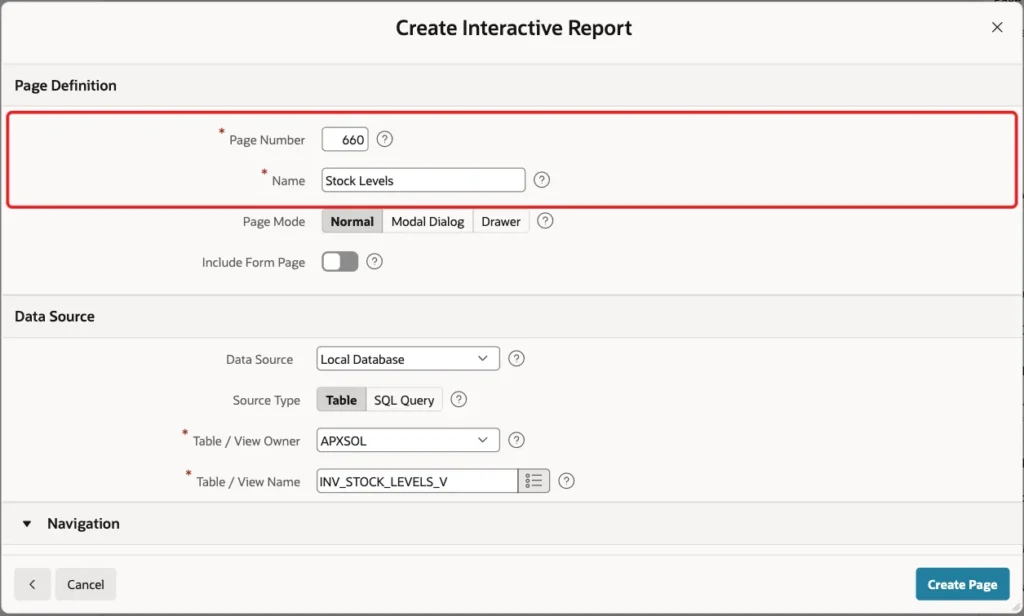Open help for Include Form Page
The height and width of the screenshot is (616, 1024).
tap(374, 262)
